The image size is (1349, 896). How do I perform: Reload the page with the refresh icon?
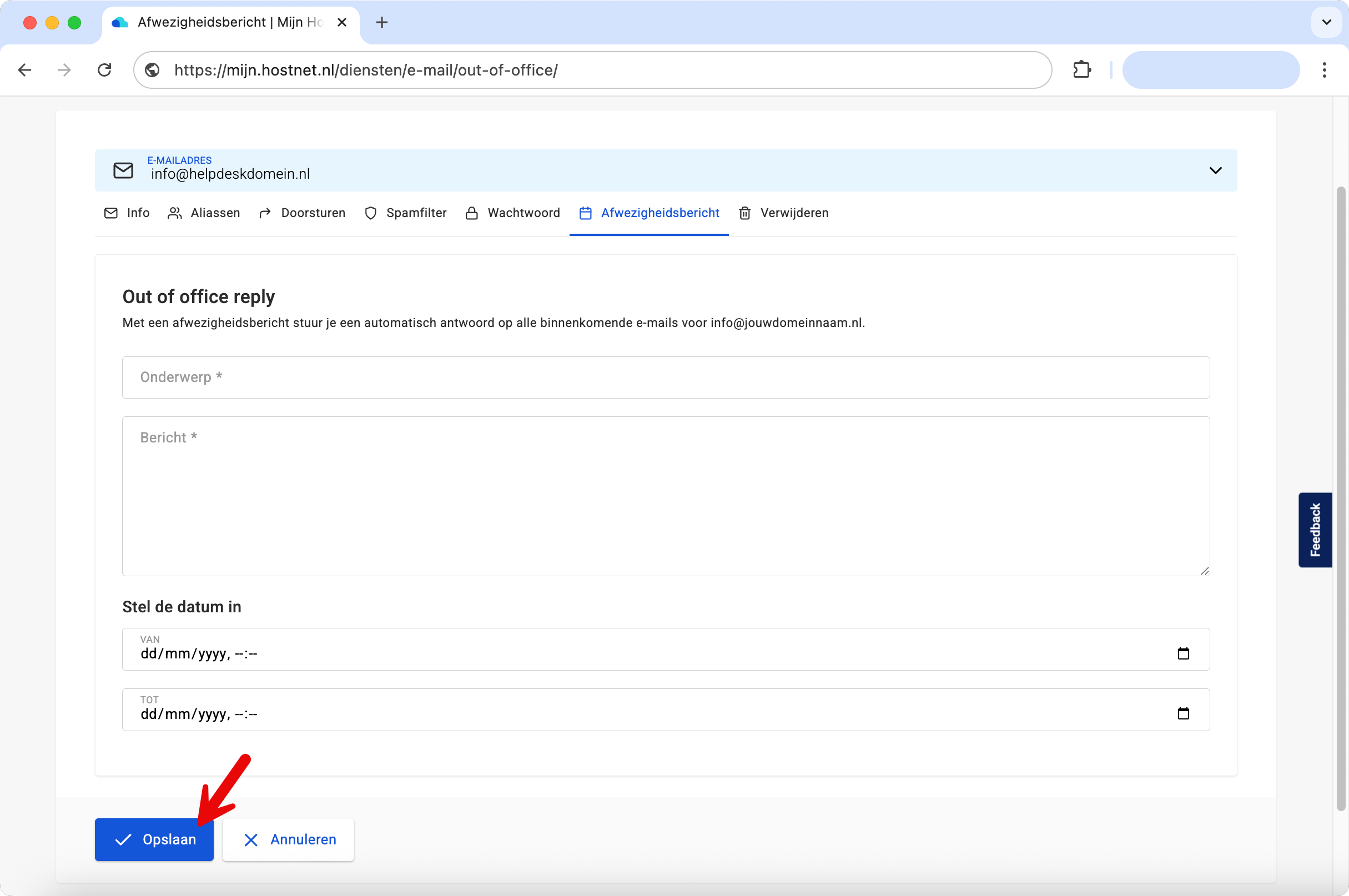click(x=104, y=70)
